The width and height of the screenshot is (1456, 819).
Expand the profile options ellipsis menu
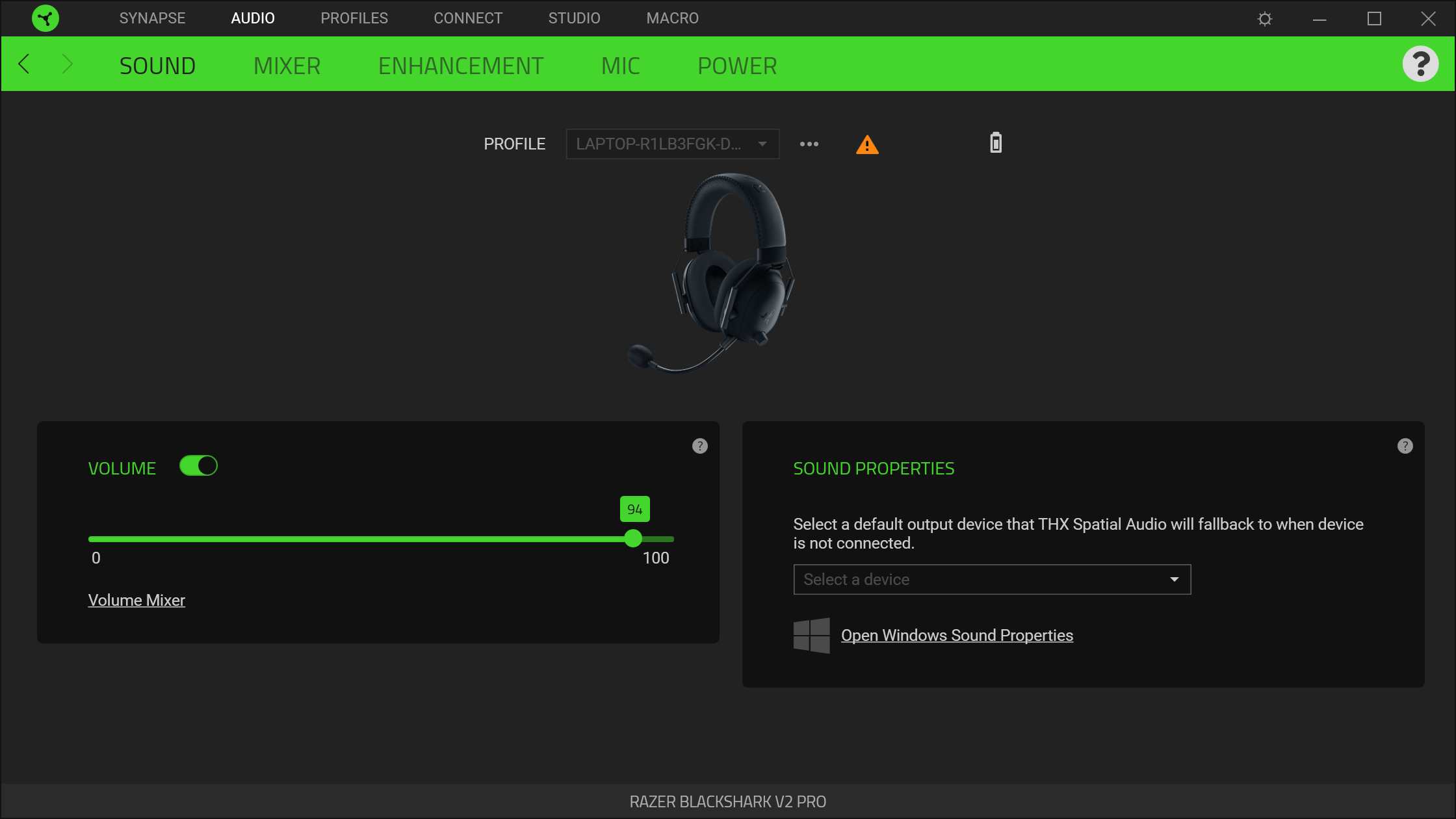(x=809, y=143)
